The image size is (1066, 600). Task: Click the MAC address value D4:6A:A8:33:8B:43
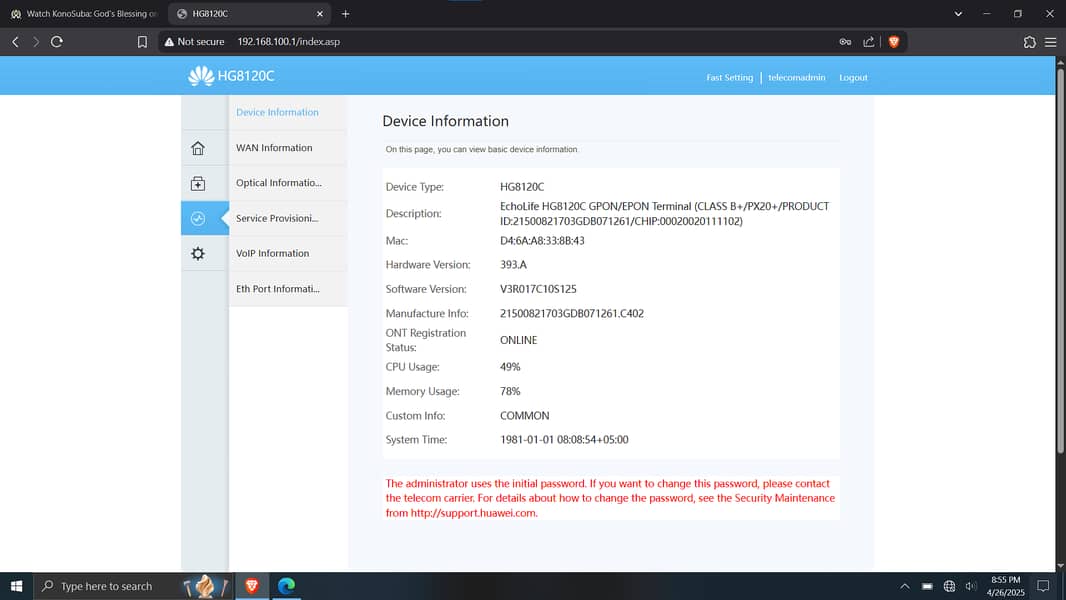click(542, 241)
